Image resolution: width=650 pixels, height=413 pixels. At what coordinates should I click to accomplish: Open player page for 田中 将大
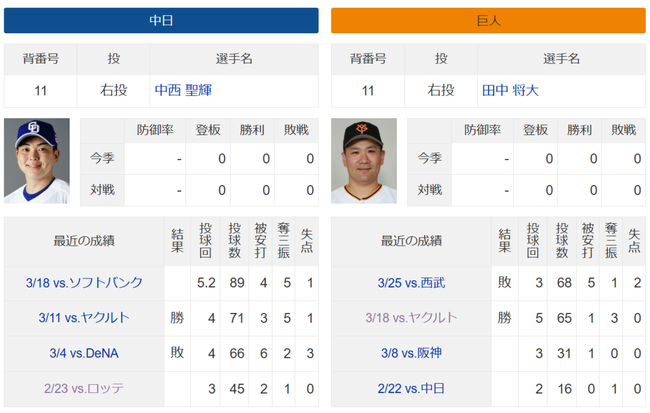click(x=510, y=90)
